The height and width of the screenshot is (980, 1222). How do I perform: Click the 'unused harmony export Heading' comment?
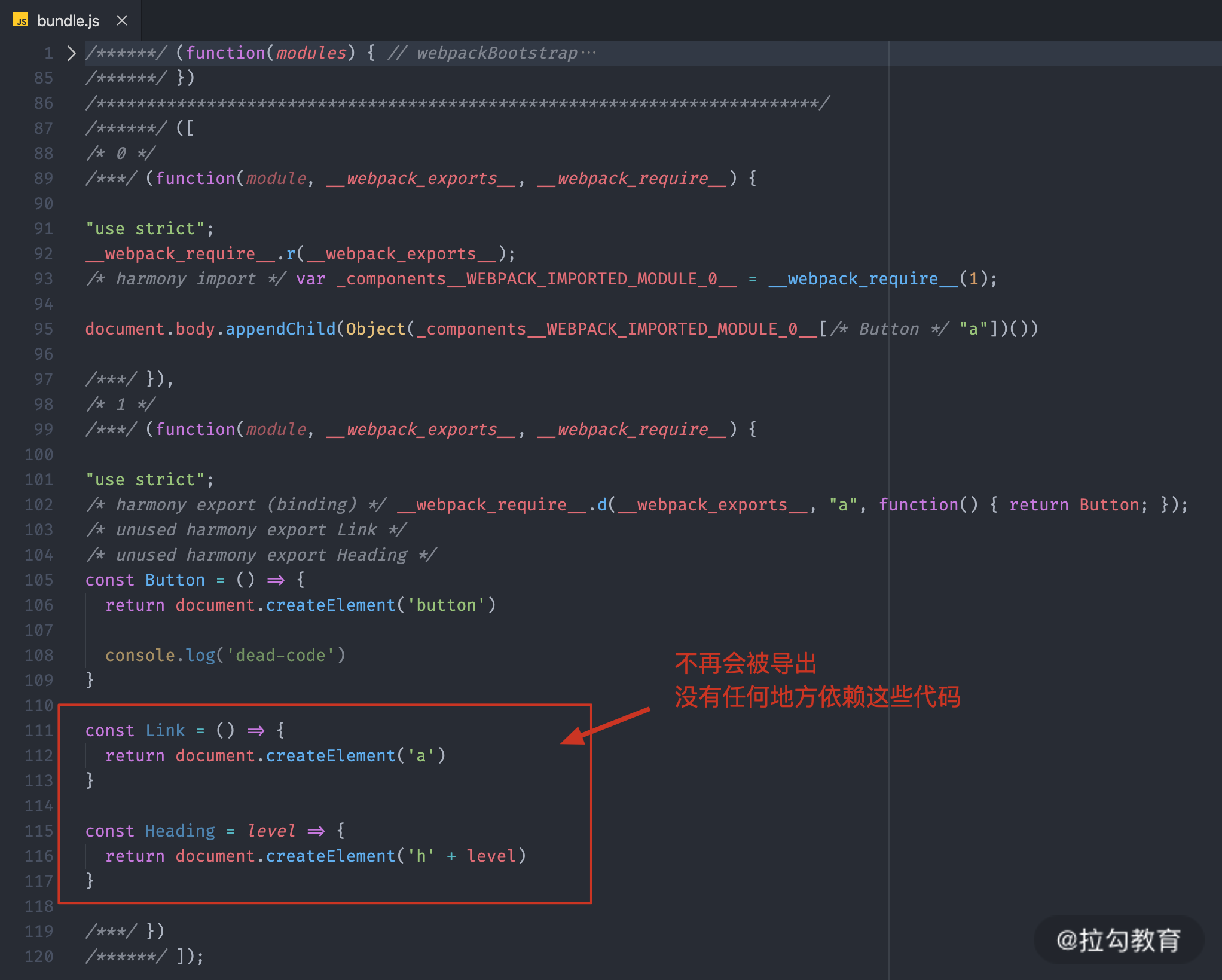pos(261,555)
